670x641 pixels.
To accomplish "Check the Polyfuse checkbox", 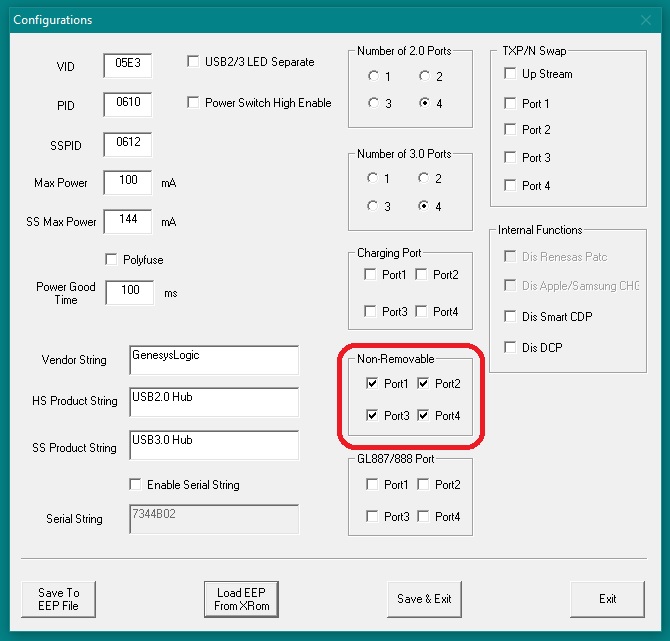I will point(111,260).
